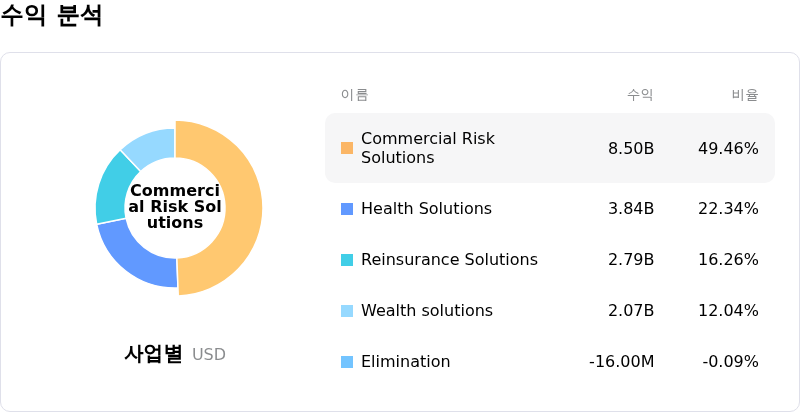Click the donut chart center label
Image resolution: width=800 pixels, height=412 pixels.
[x=175, y=207]
